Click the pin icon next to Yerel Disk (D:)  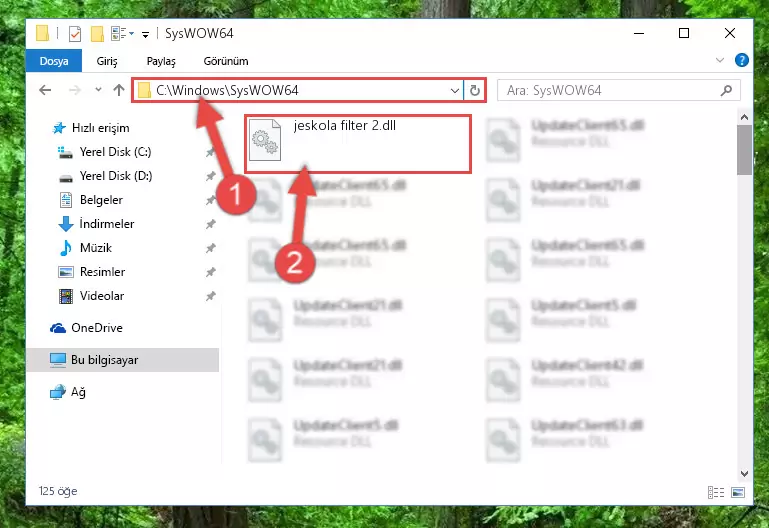click(x=210, y=176)
